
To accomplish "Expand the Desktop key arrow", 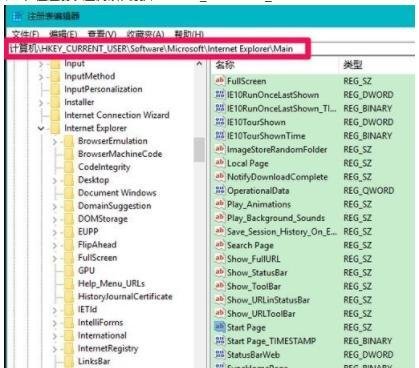I will 55,180.
